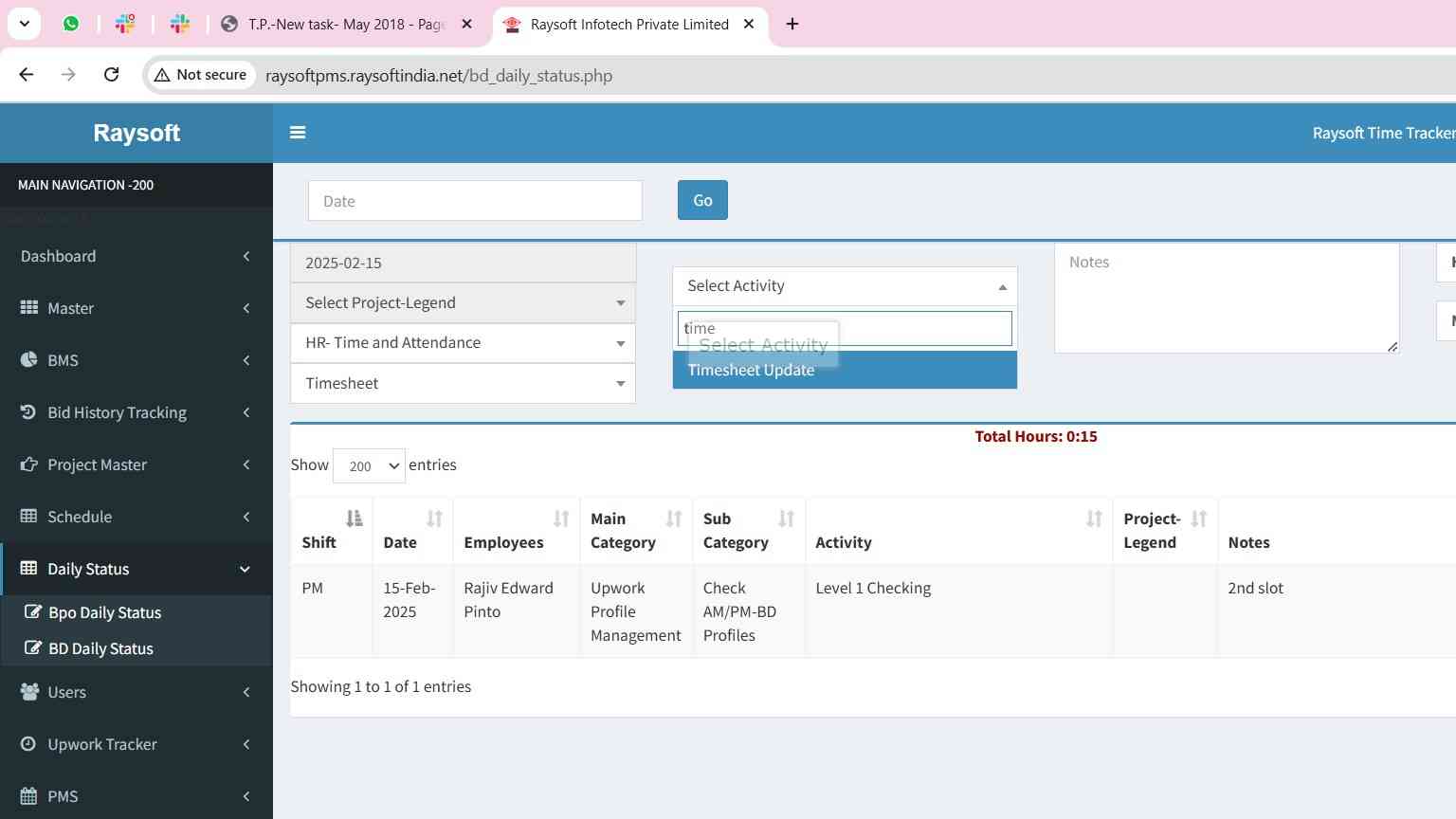Expand the Schedule menu chevron
Image resolution: width=1456 pixels, height=819 pixels.
point(246,517)
